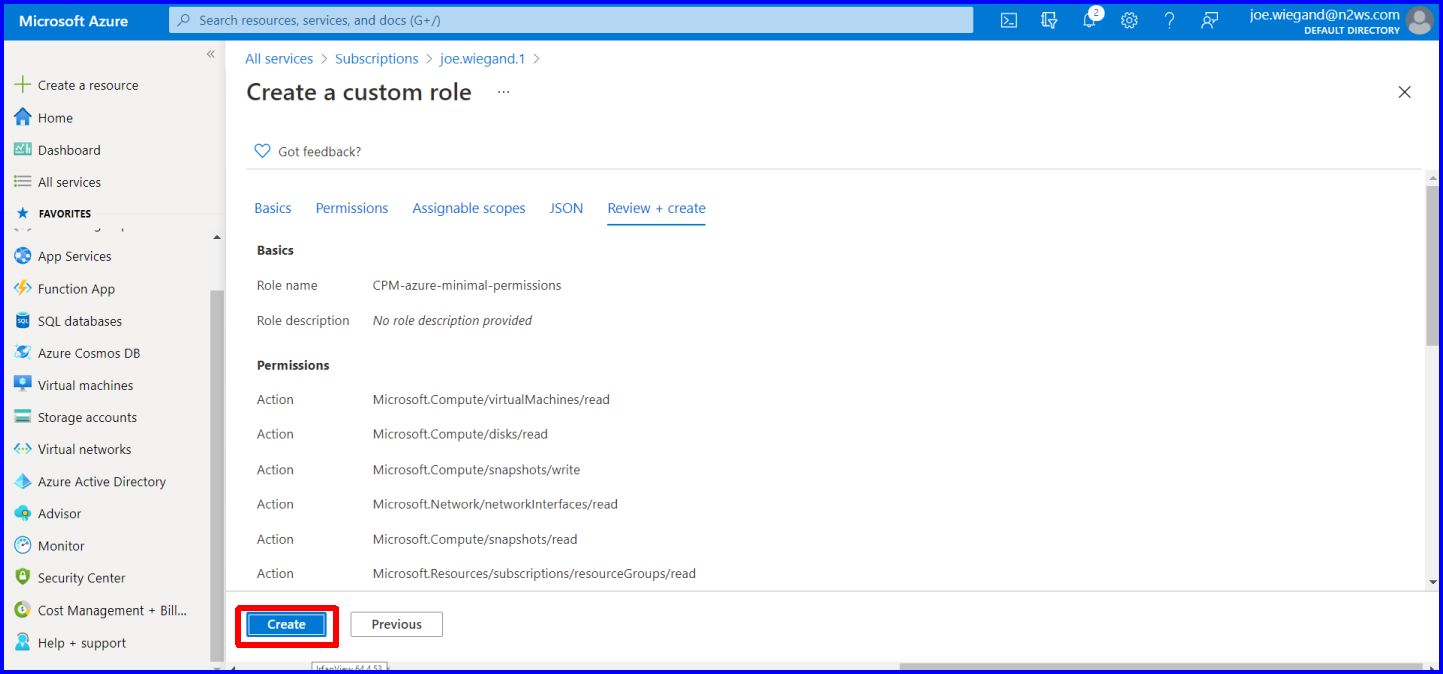
Task: Click the Virtual machines icon
Action: click(x=22, y=385)
